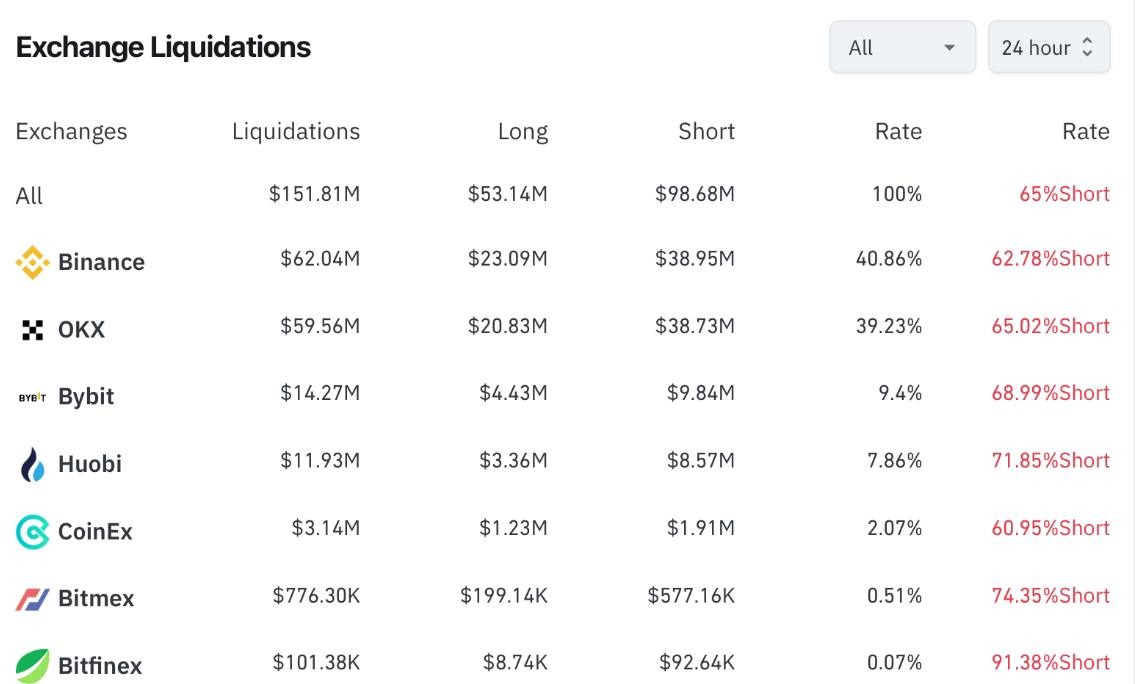
Task: Select the 'All' exchanges summary row label
Action: click(29, 196)
